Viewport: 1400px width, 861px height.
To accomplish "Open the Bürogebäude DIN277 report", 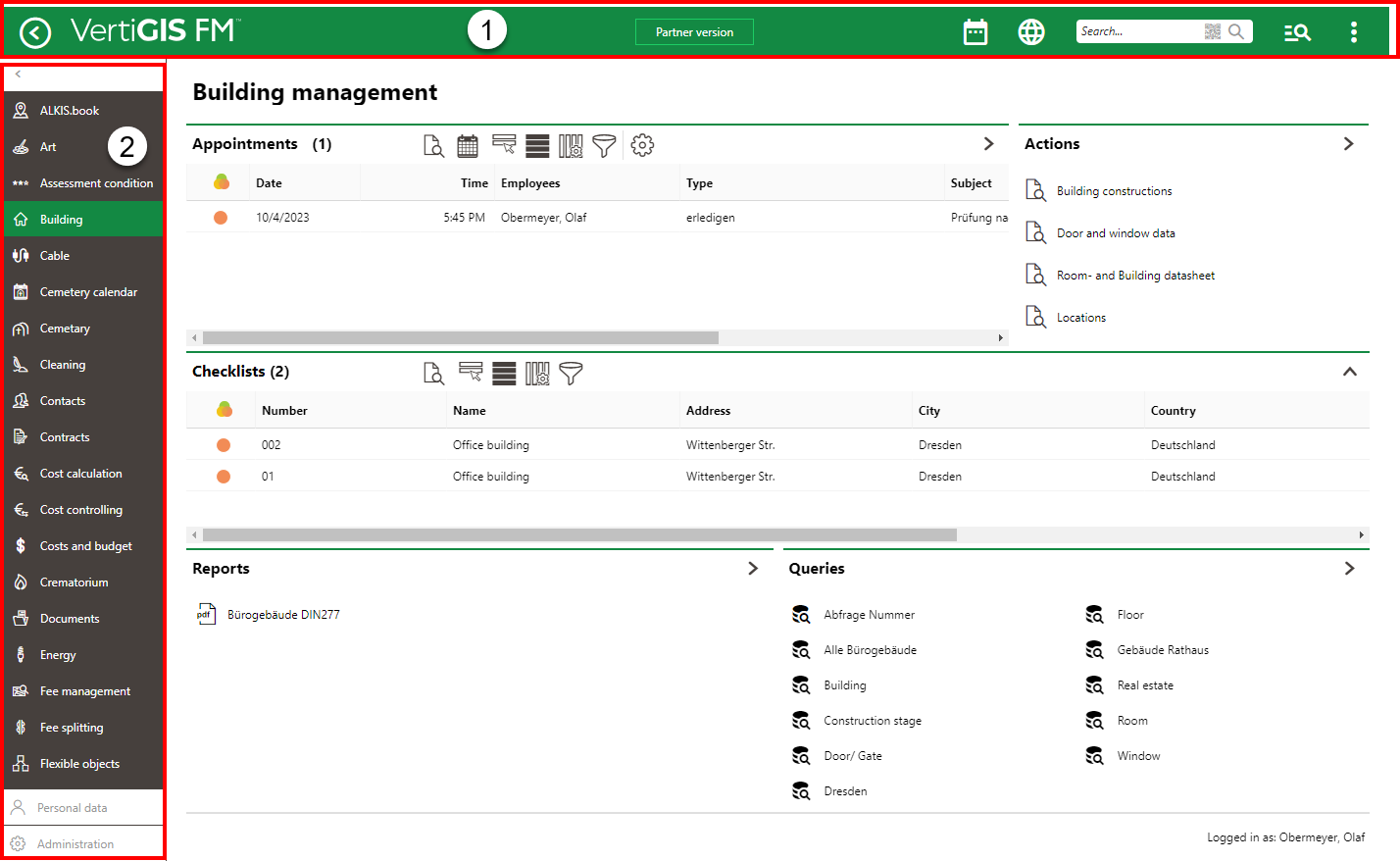I will [283, 615].
